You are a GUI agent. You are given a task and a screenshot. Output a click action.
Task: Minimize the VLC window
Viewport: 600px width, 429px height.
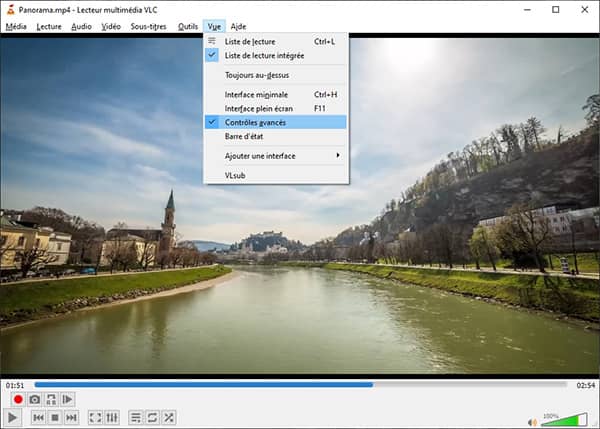pos(527,10)
